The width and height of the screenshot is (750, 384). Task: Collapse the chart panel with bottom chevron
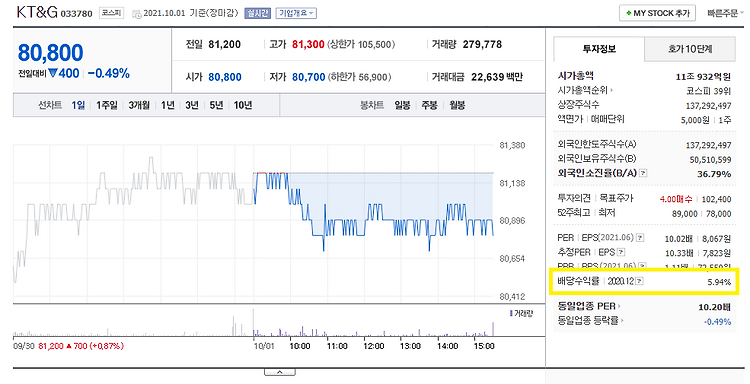[279, 372]
